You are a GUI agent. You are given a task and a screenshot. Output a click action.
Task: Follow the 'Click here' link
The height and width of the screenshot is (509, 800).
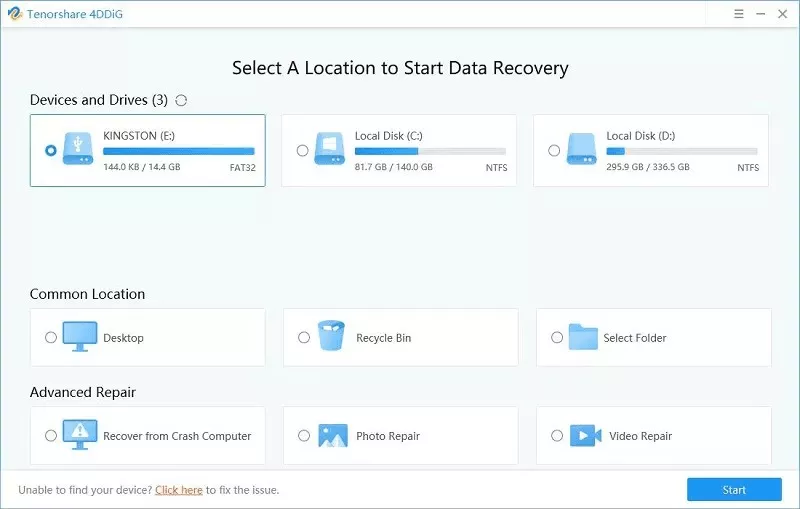(x=179, y=490)
